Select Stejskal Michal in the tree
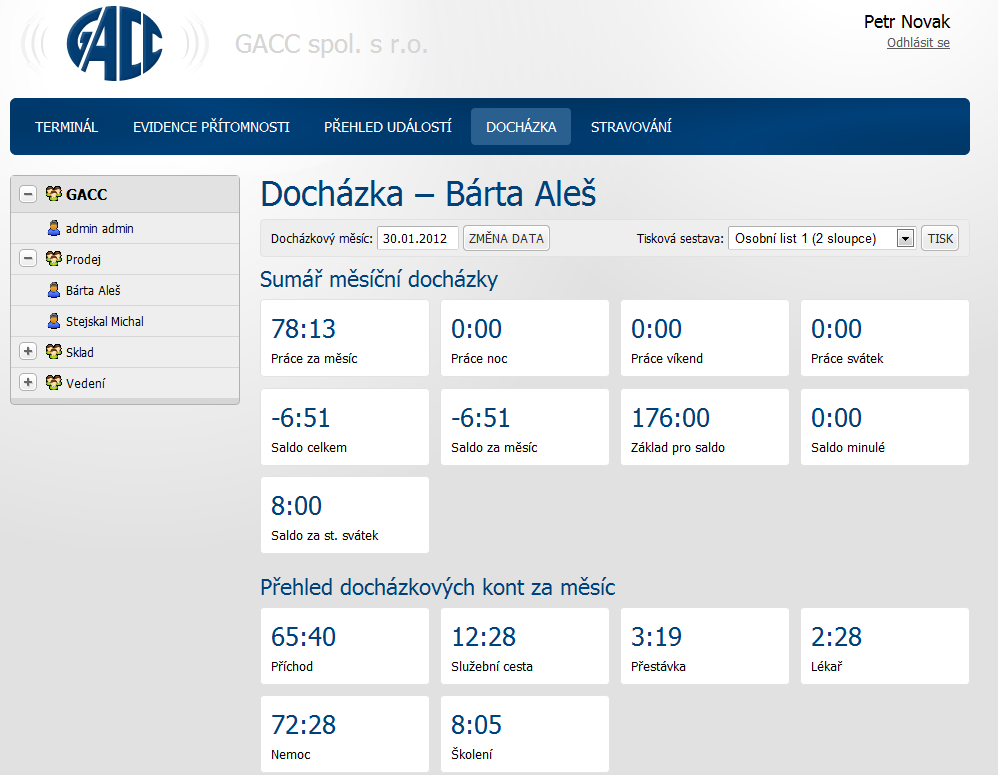The height and width of the screenshot is (775, 998). pyautogui.click(x=104, y=321)
